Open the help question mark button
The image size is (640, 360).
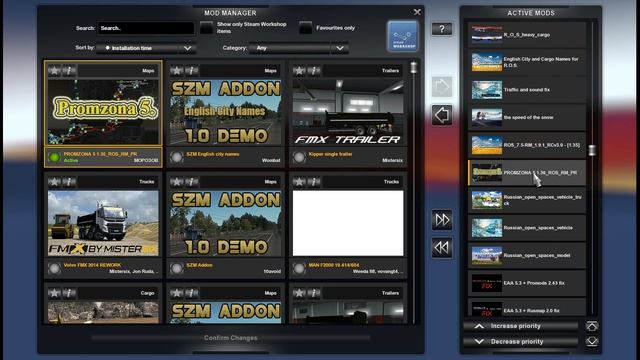coord(442,29)
